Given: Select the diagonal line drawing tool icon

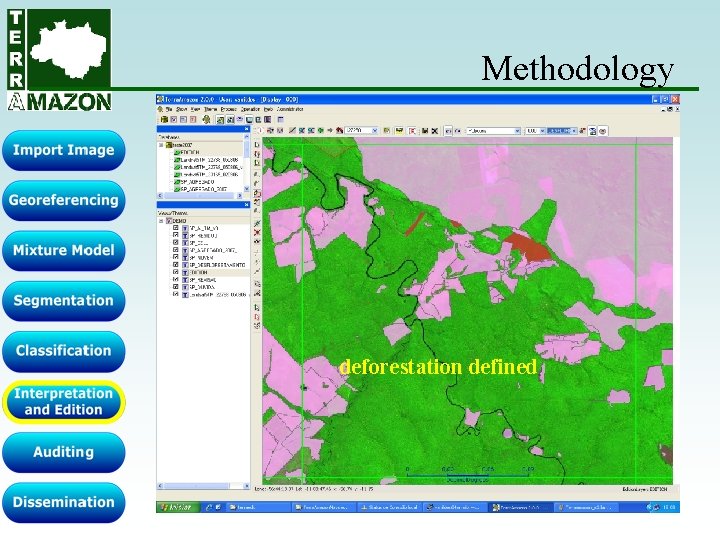Looking at the screenshot, I should [292, 130].
